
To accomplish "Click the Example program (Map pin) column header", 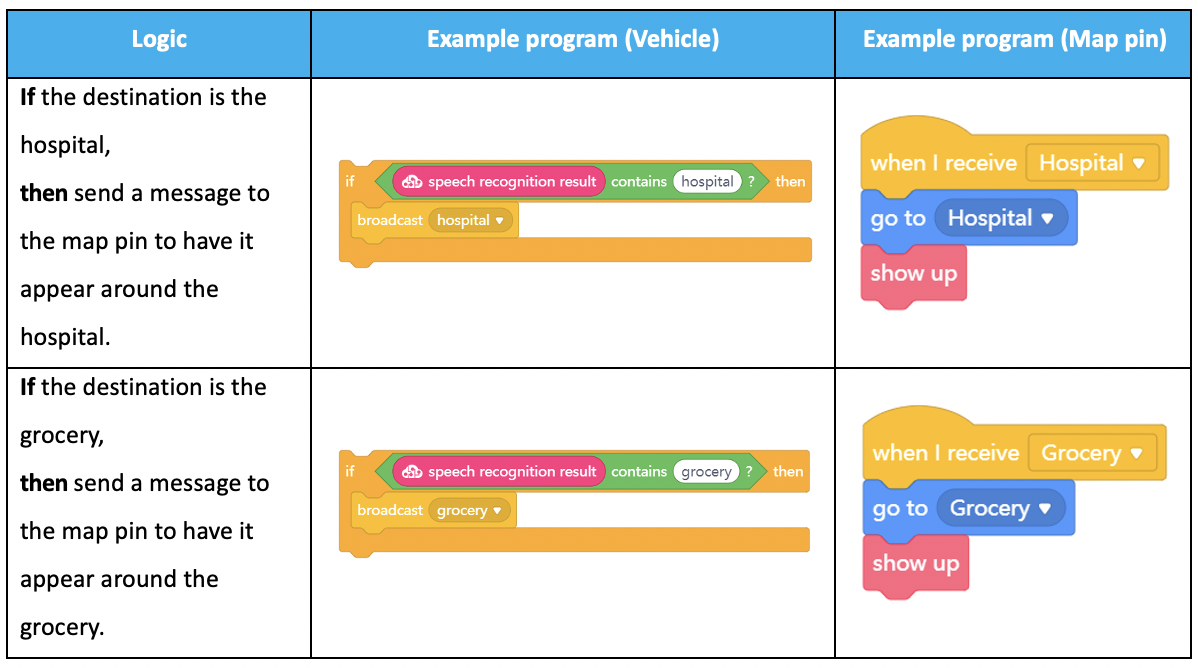I will (x=1014, y=40).
